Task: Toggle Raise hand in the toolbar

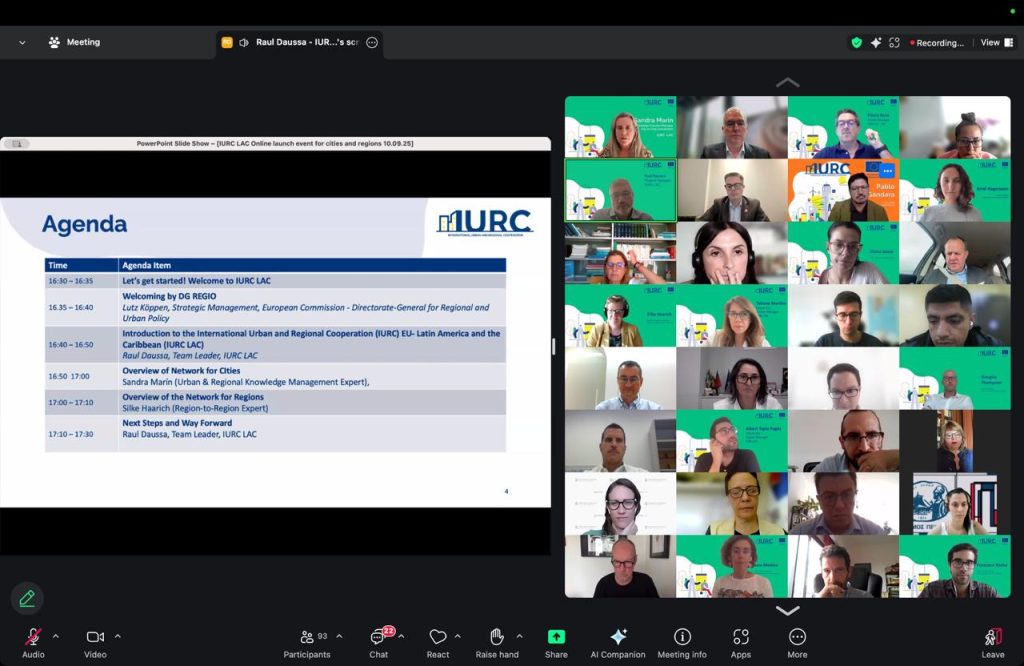Action: [x=496, y=641]
